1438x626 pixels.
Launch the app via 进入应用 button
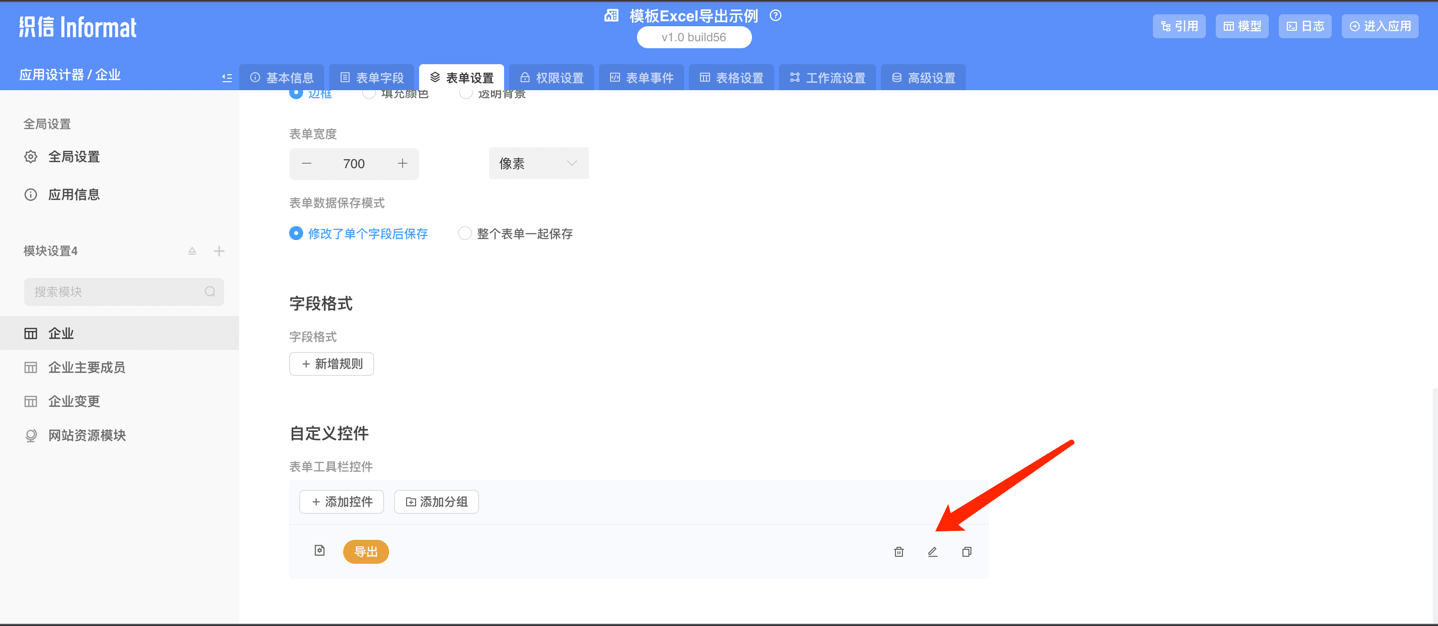1379,25
